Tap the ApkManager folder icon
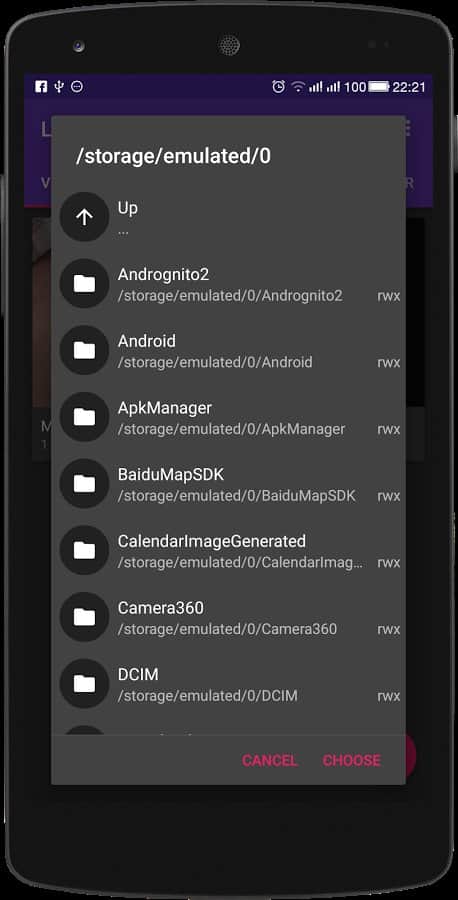This screenshot has height=900, width=458. (x=84, y=417)
